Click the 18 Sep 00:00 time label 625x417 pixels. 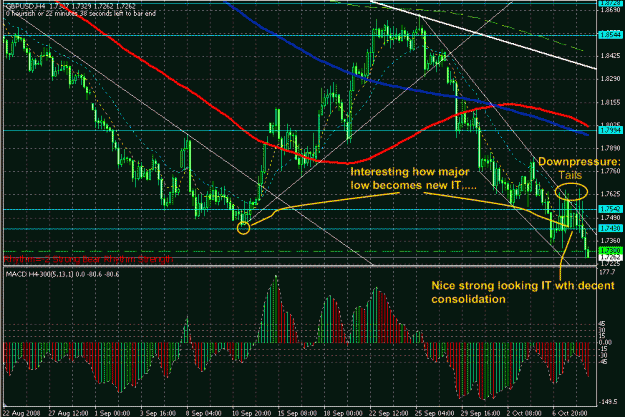click(343, 413)
